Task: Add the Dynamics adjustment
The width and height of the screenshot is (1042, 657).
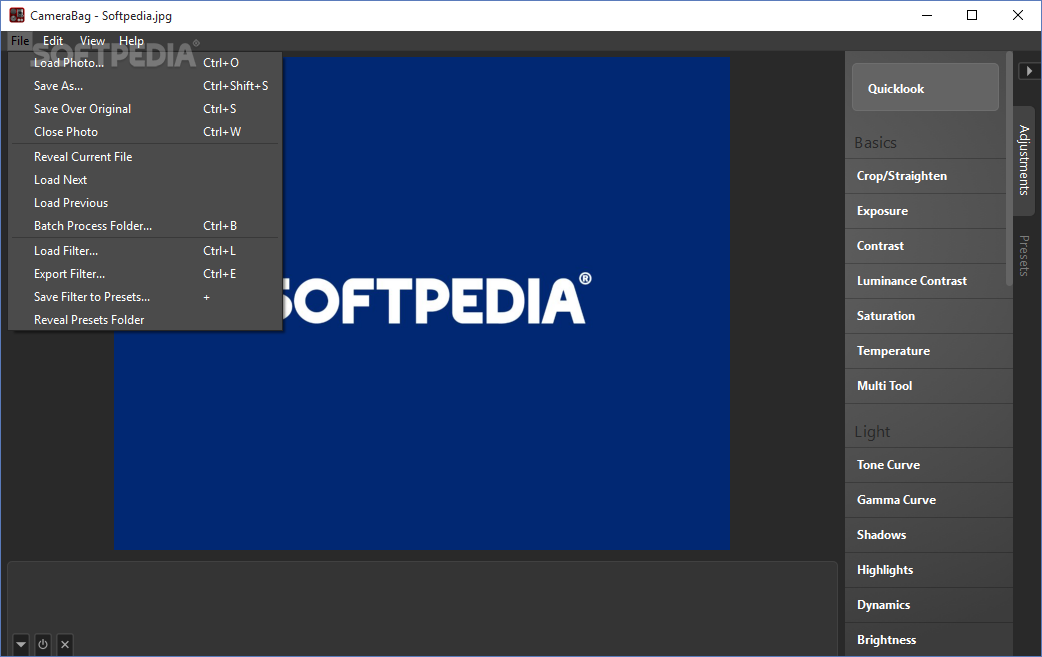Action: 928,605
